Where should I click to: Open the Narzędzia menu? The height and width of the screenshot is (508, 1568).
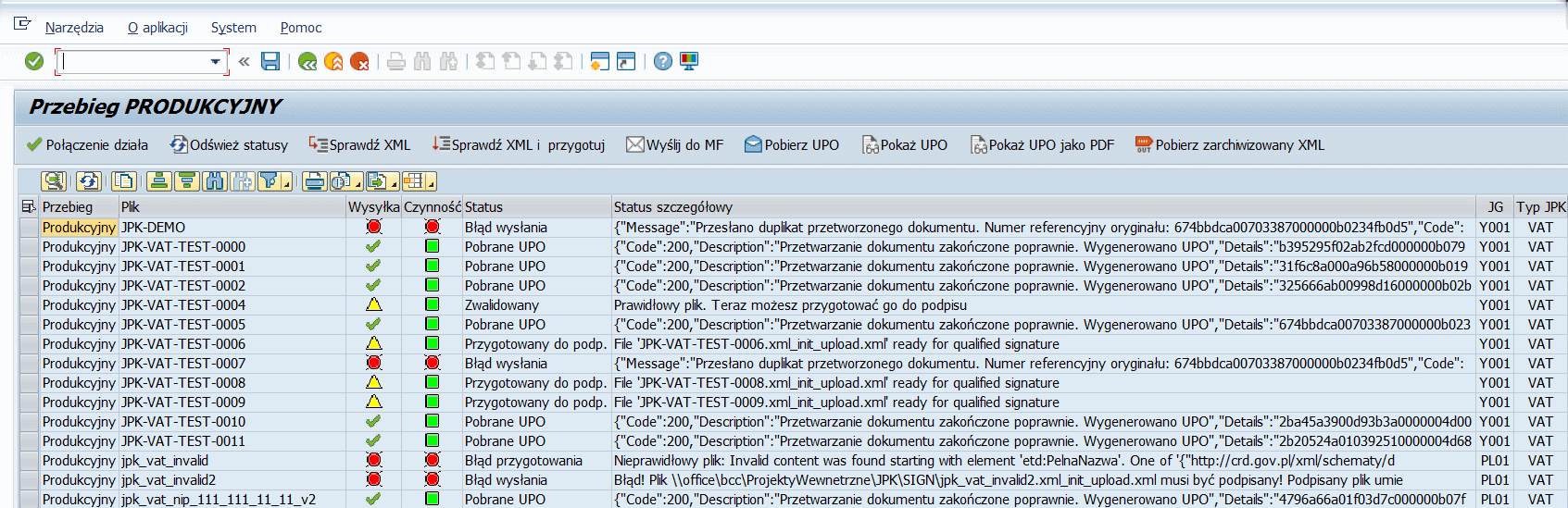74,28
